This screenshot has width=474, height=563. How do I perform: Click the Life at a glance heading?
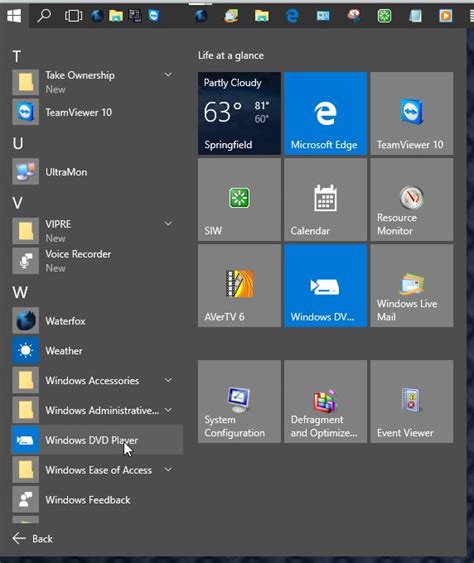[231, 55]
